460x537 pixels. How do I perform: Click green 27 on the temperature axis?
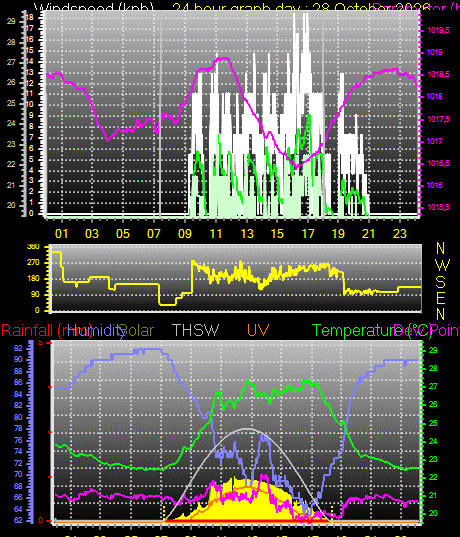433,386
